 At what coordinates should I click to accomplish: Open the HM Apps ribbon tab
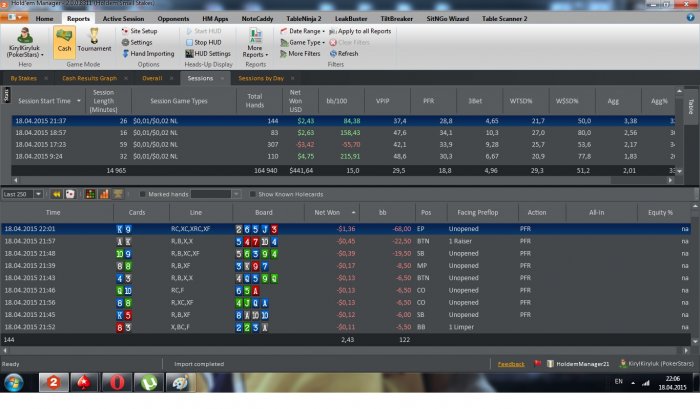(x=215, y=19)
